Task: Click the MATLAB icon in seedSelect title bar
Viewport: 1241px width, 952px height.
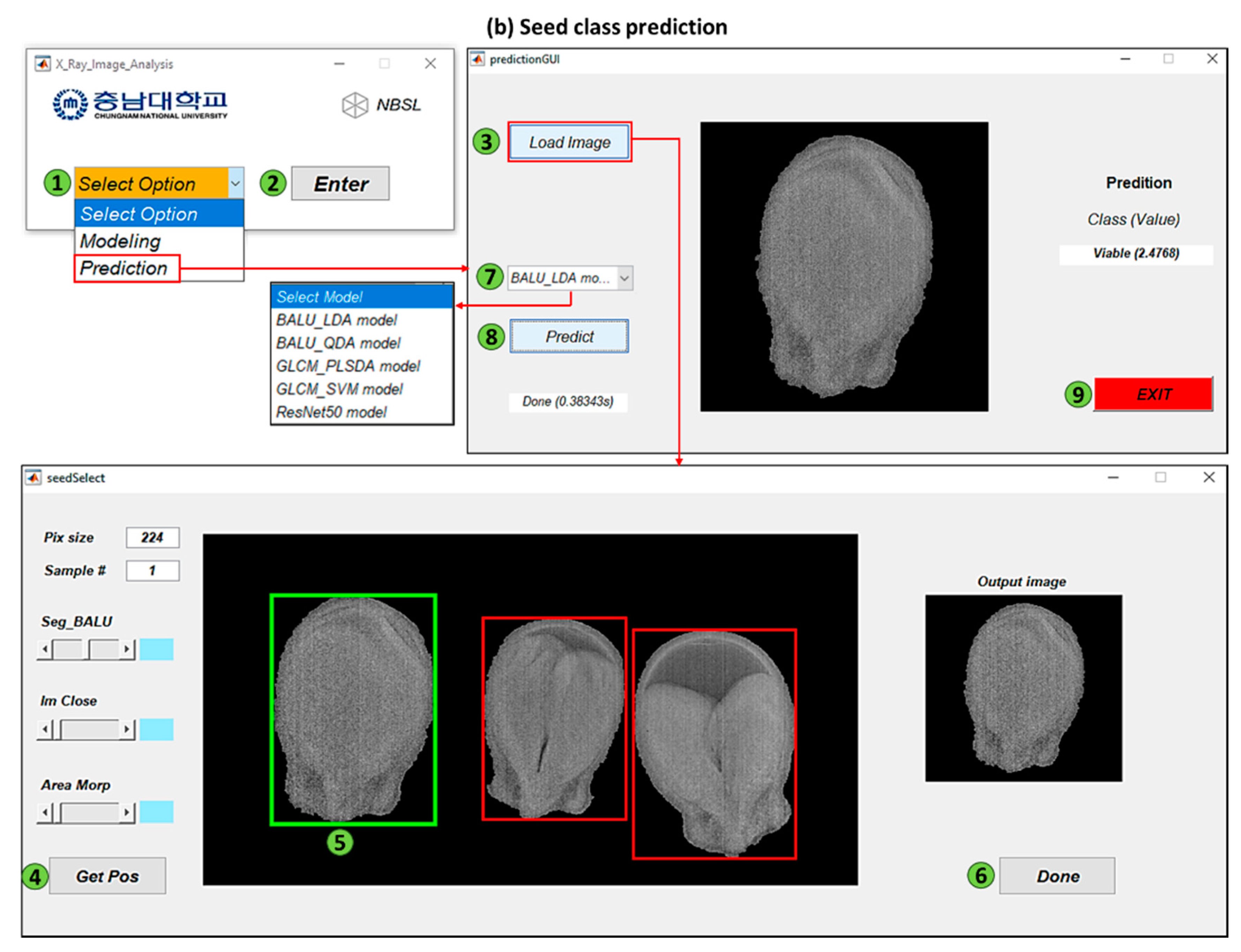Action: click(x=33, y=478)
